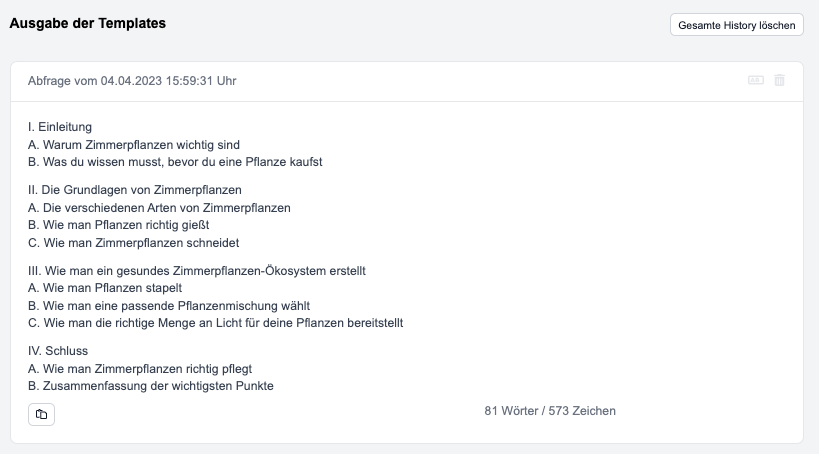Screen dimensions: 819x454
Task: Click heading II. Die Grundlagen von Zimmerpflanzen
Action: (x=135, y=190)
